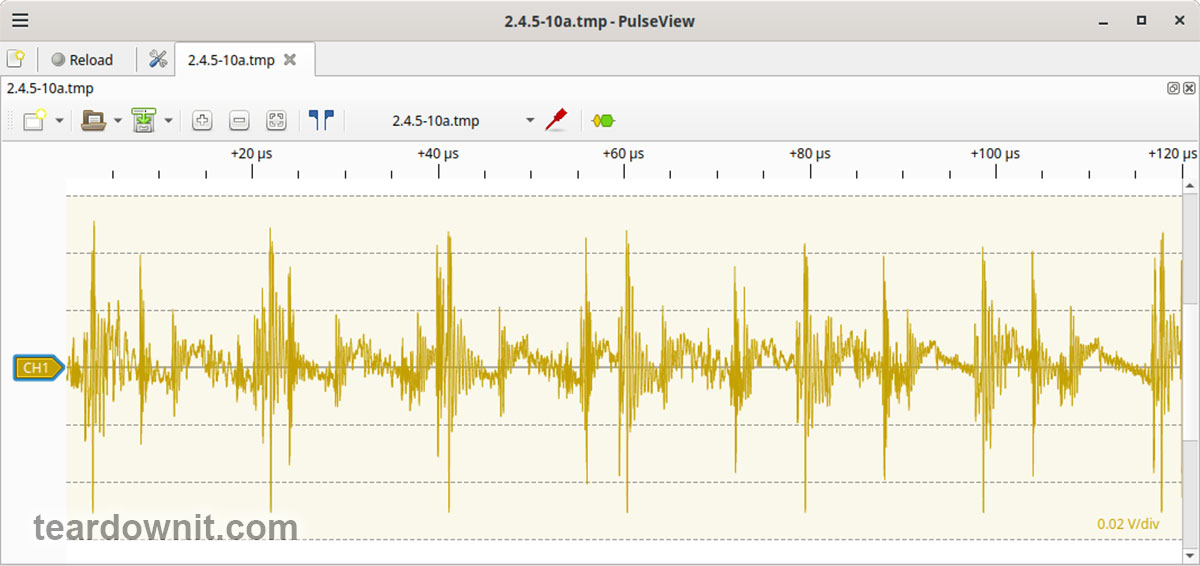Click the +60 µs ruler label
Screen dimensions: 1200x566
click(x=623, y=154)
